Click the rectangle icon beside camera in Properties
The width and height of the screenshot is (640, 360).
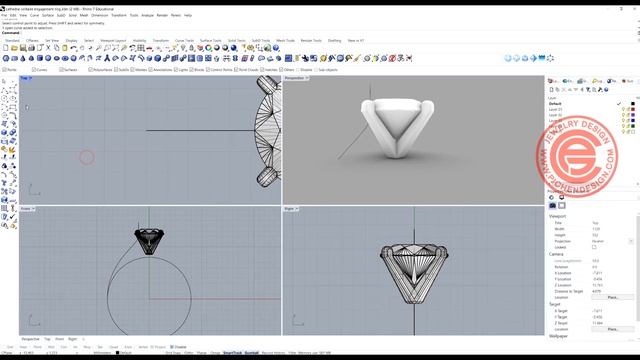point(562,206)
